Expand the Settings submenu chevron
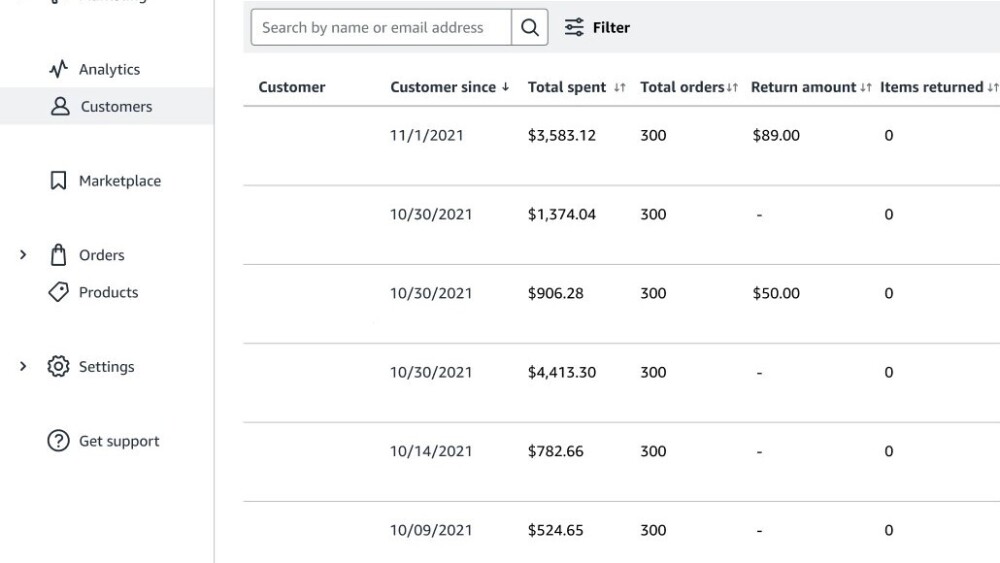This screenshot has width=1000, height=563. tap(23, 367)
